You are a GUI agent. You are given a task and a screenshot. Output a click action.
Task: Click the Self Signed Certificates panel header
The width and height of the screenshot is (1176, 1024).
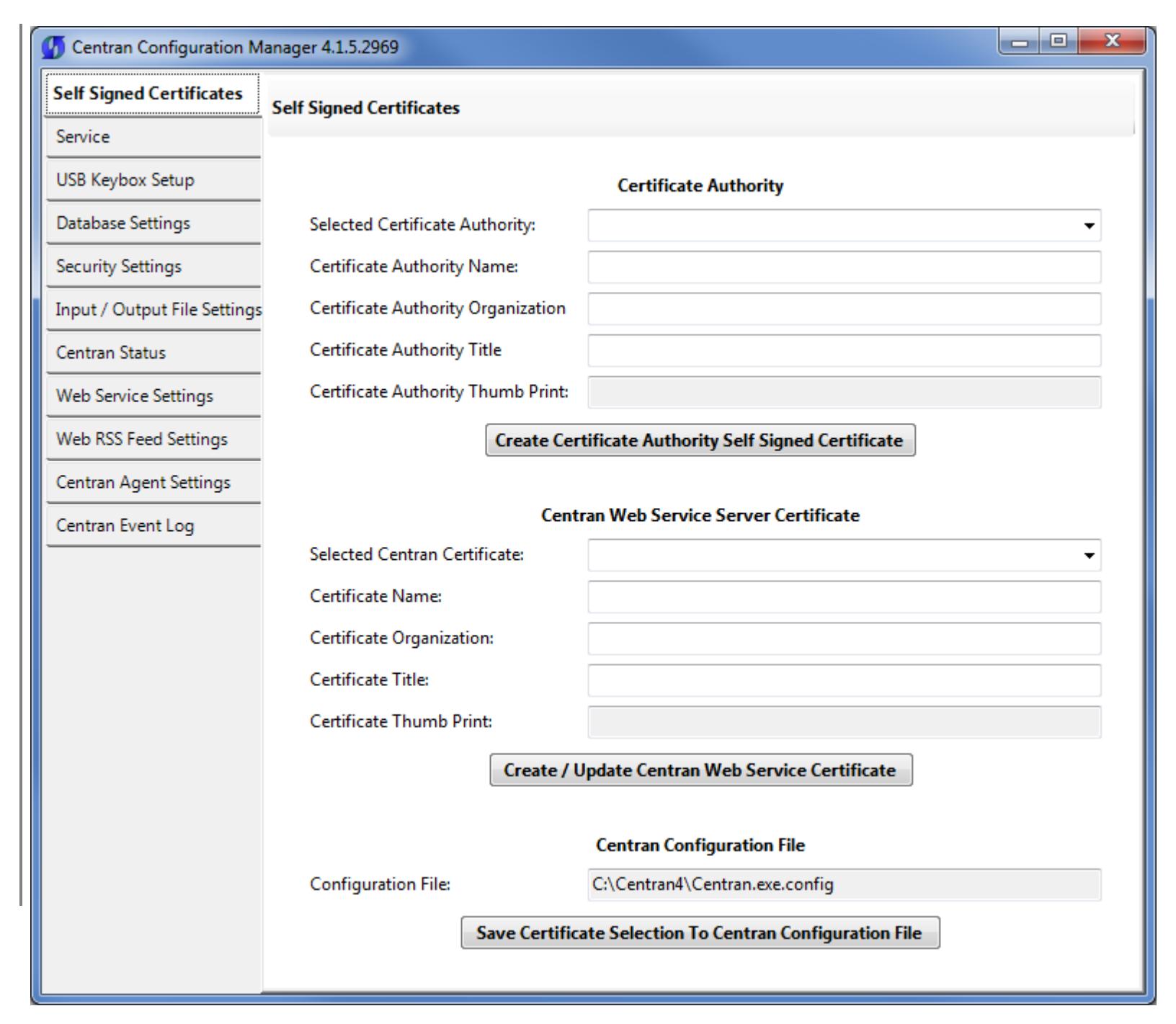click(x=366, y=108)
